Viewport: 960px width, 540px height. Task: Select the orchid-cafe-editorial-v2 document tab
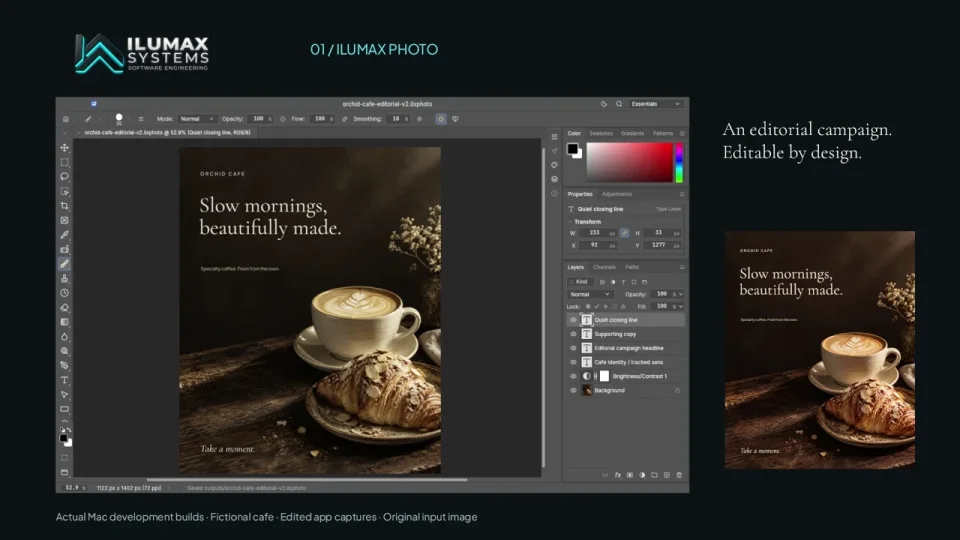click(167, 133)
